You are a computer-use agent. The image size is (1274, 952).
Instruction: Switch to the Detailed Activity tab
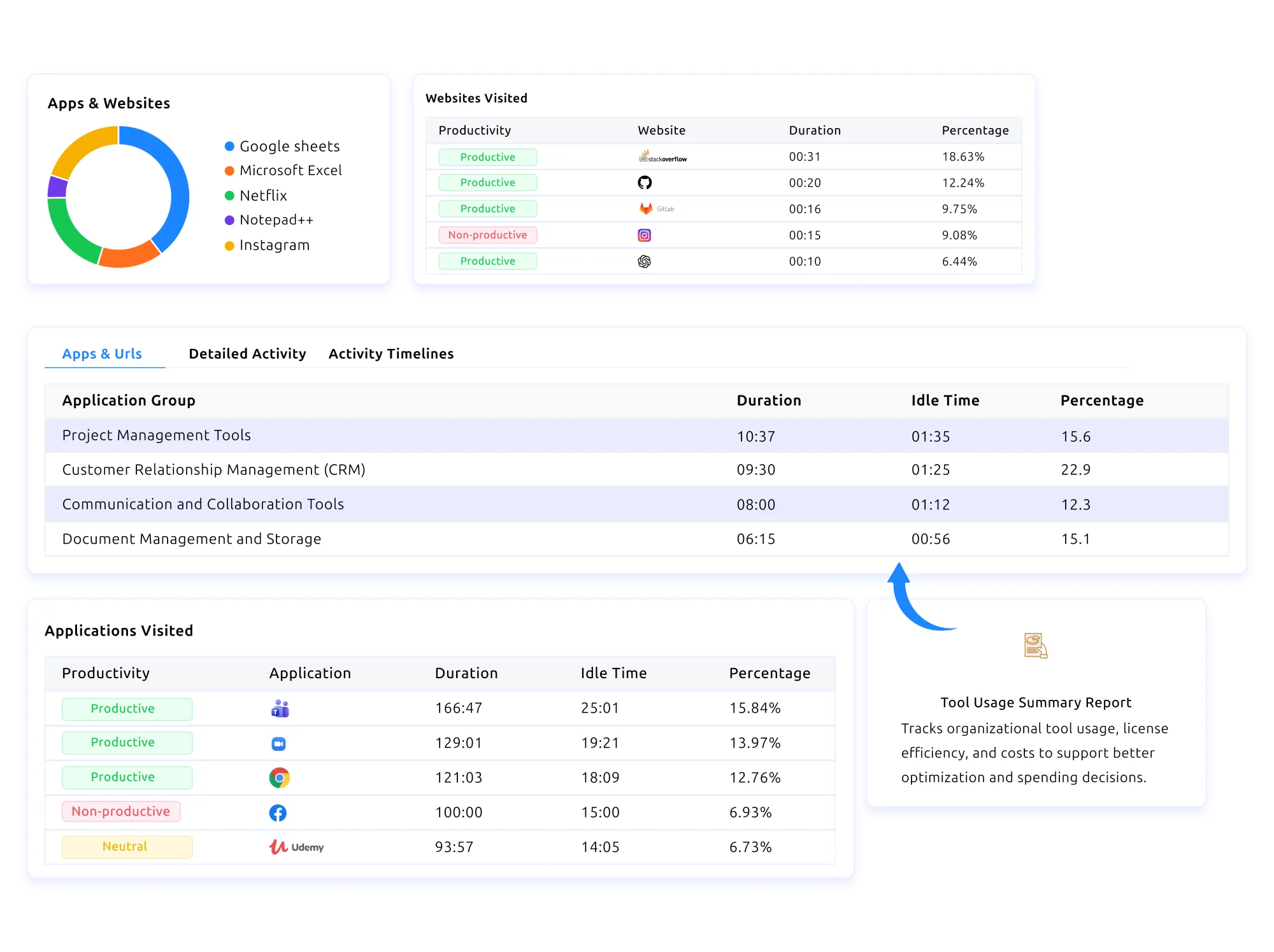tap(247, 354)
